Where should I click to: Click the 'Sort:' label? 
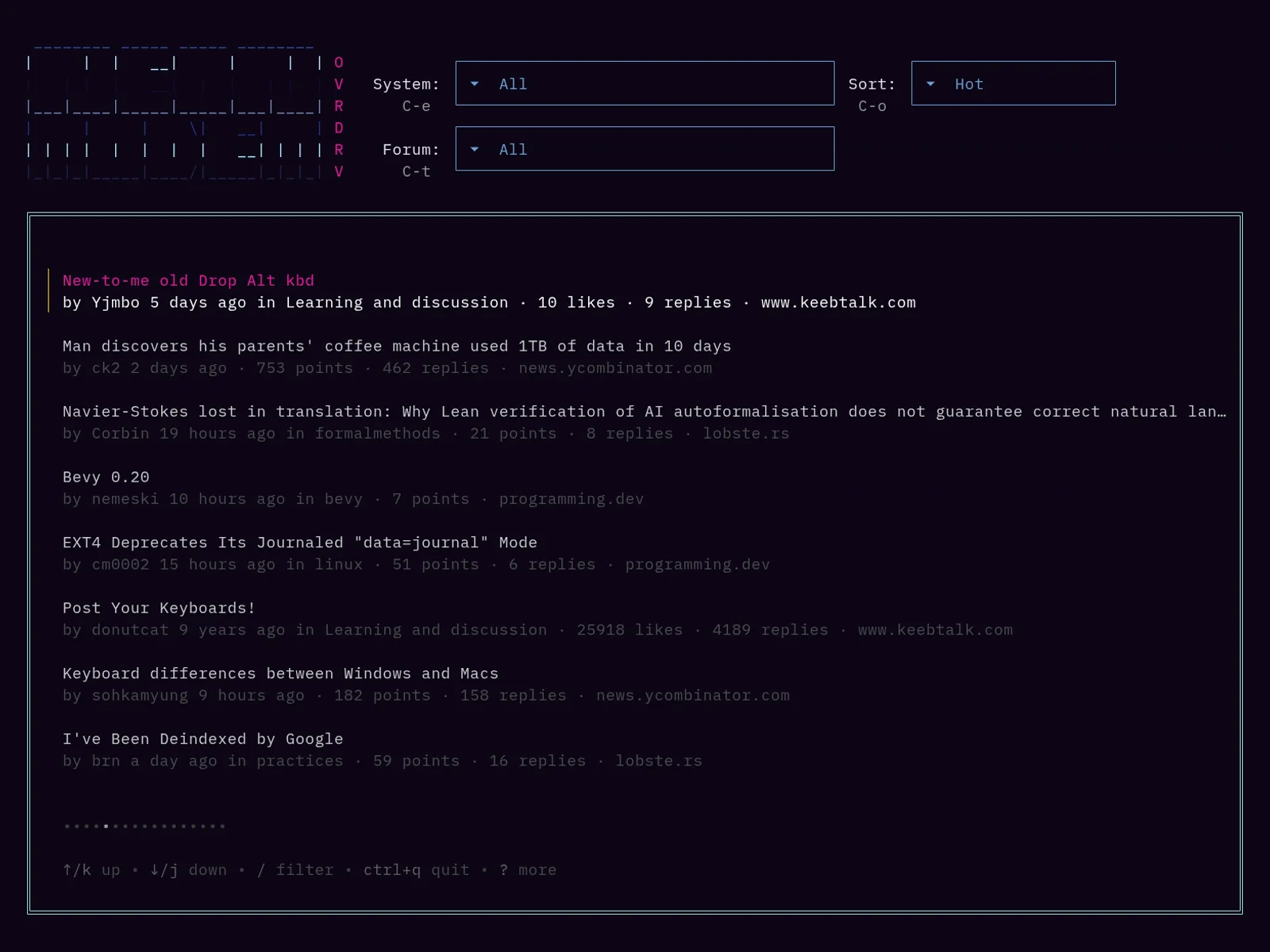(x=872, y=84)
